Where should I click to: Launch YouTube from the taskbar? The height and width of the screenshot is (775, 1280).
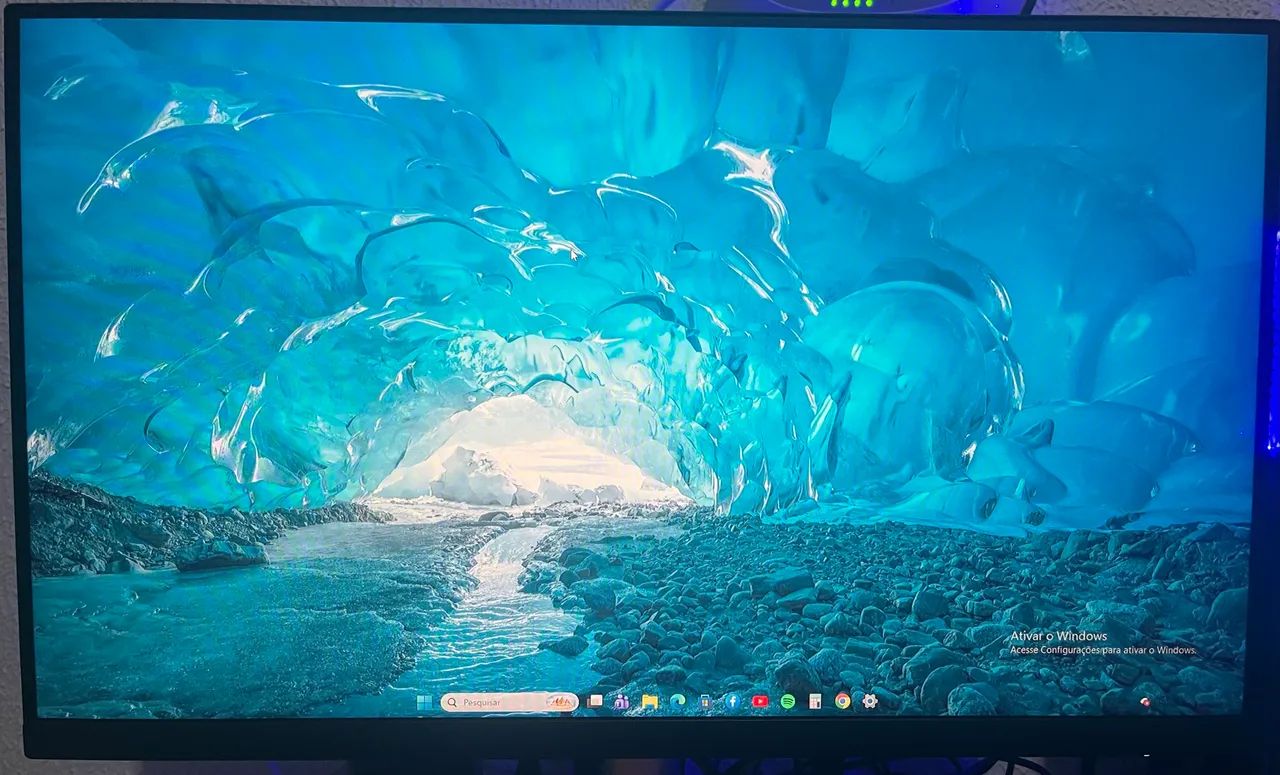pyautogui.click(x=760, y=701)
